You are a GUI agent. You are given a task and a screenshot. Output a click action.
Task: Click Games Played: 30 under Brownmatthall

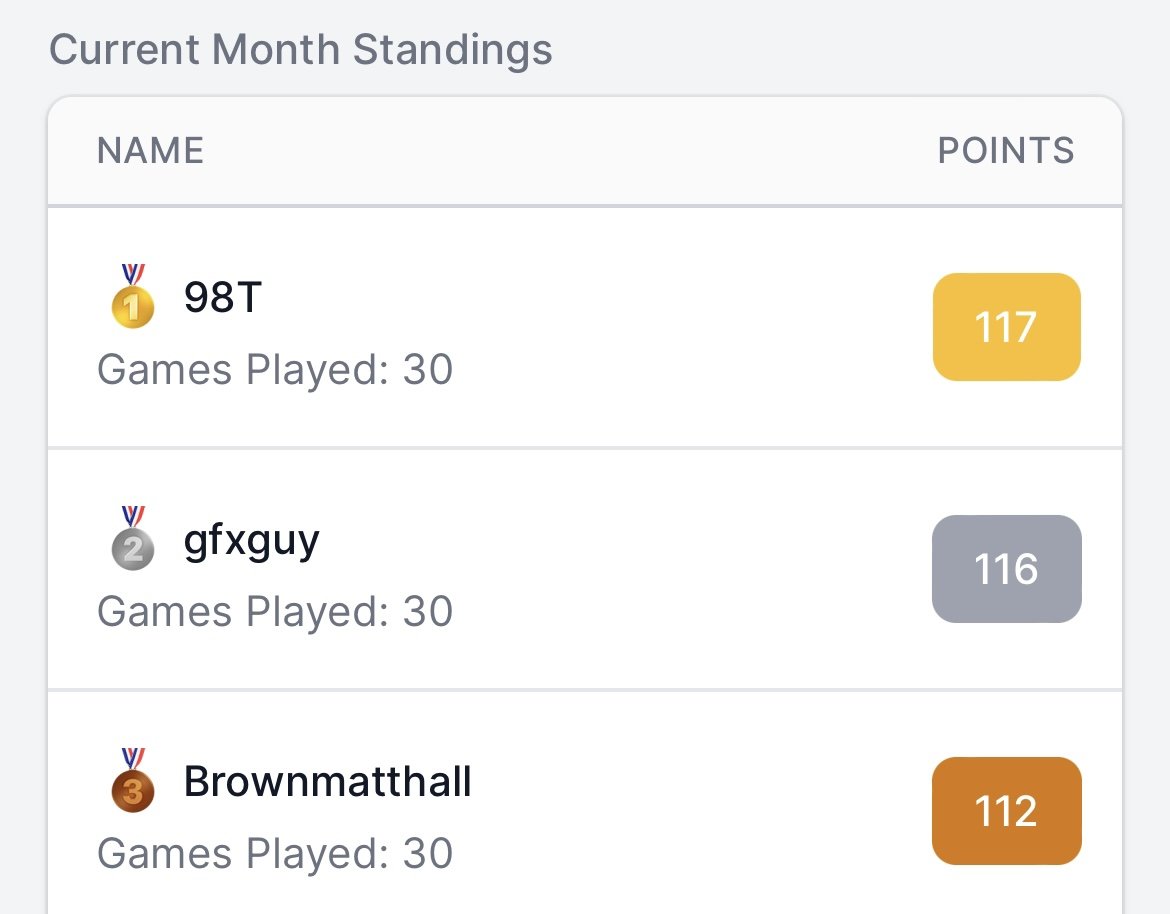point(275,853)
